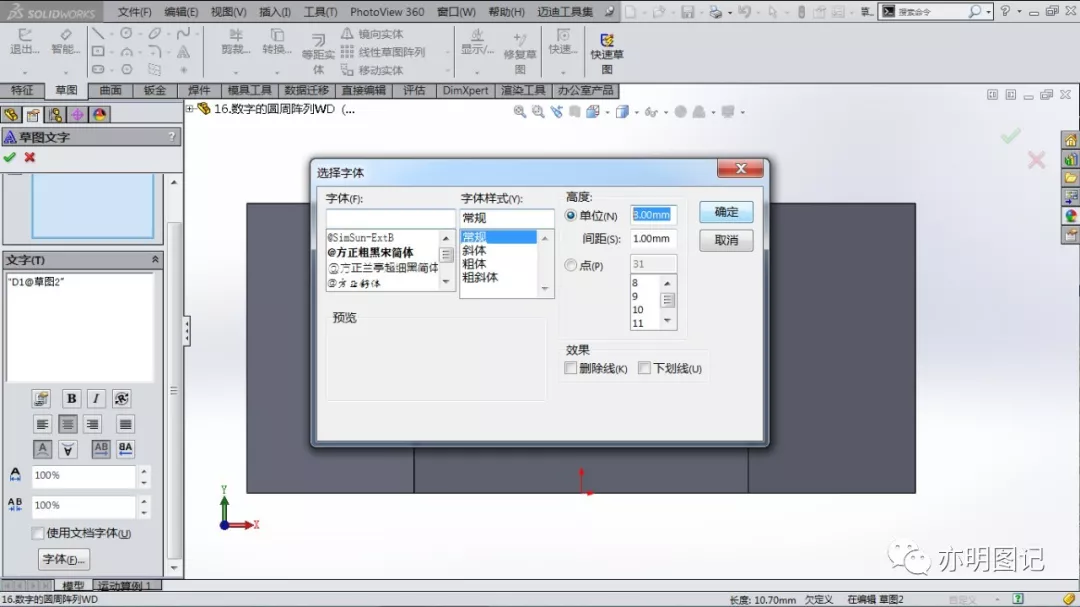Open the File menu
Viewport: 1080px width, 607px height.
134,12
